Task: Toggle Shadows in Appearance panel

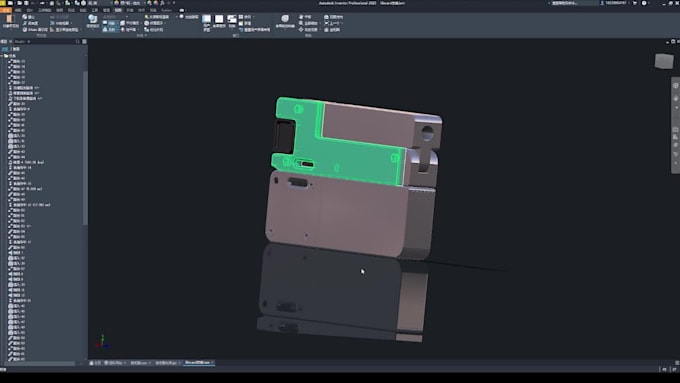Action: tap(109, 23)
